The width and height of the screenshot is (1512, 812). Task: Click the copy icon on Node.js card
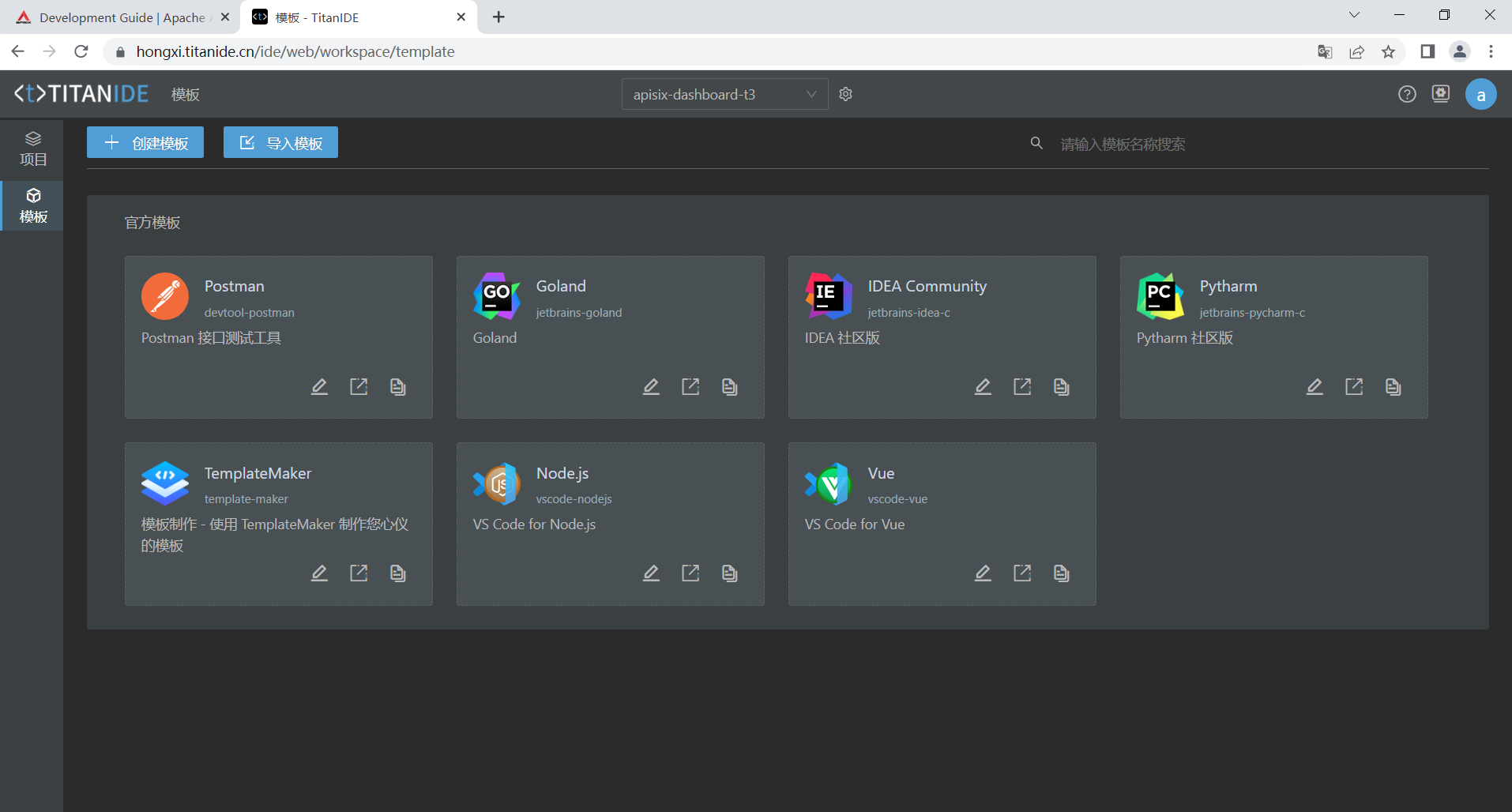[729, 573]
